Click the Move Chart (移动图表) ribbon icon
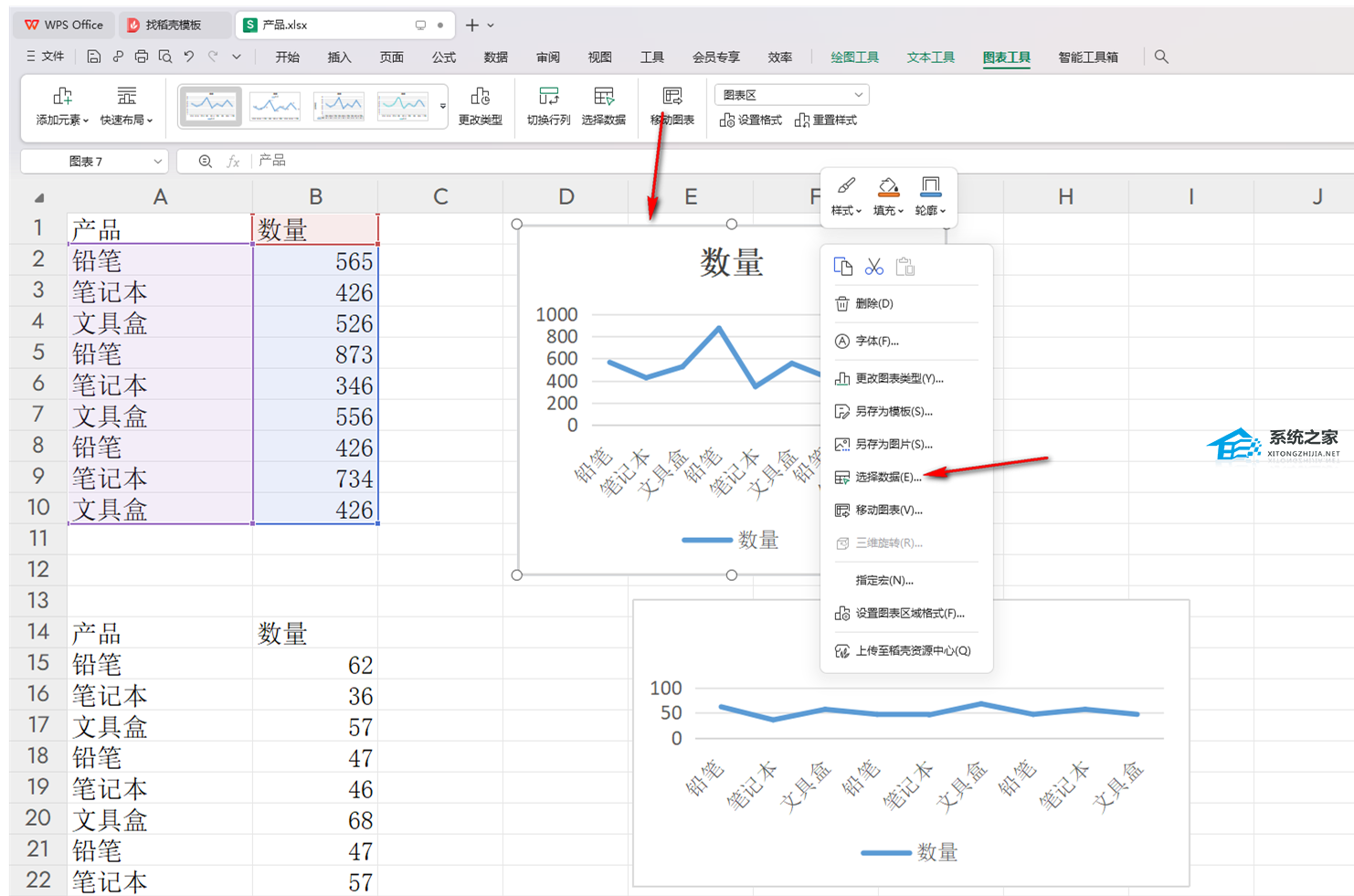This screenshot has height=896, width=1354. 672,106
